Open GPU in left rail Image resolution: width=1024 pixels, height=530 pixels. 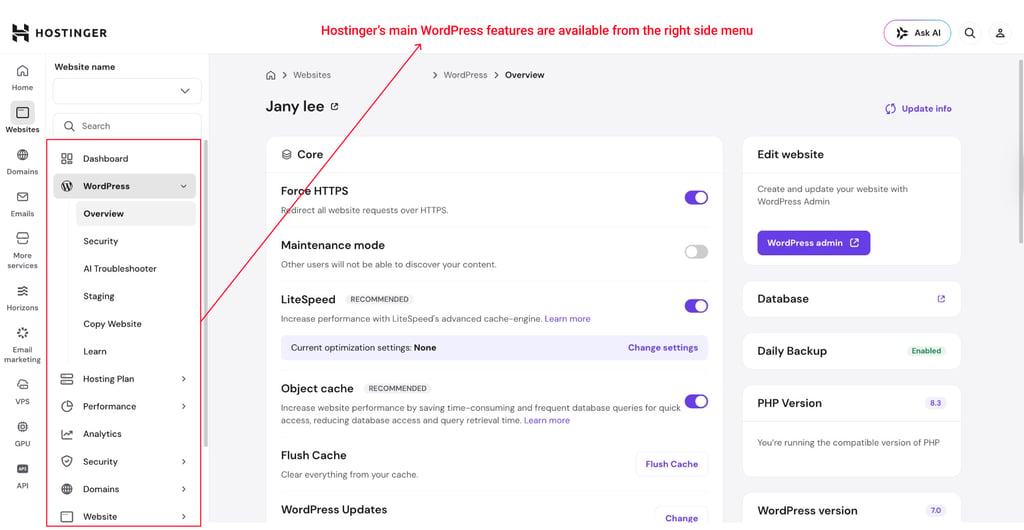click(x=22, y=433)
